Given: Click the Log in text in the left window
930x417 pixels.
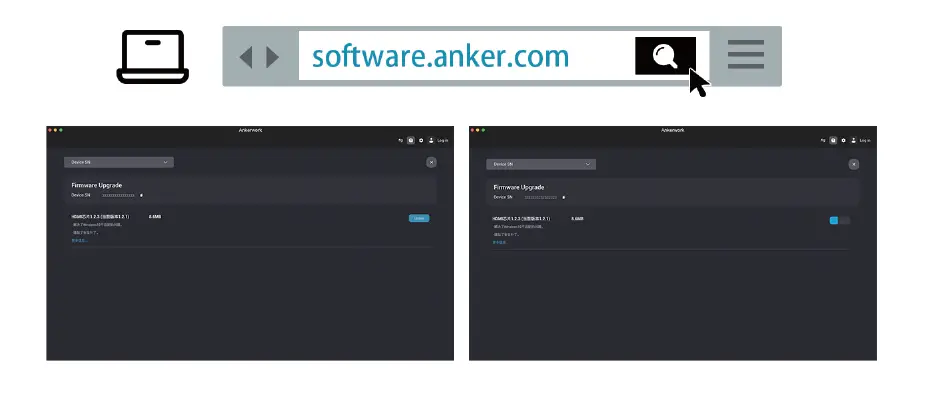Looking at the screenshot, I should click(x=442, y=141).
